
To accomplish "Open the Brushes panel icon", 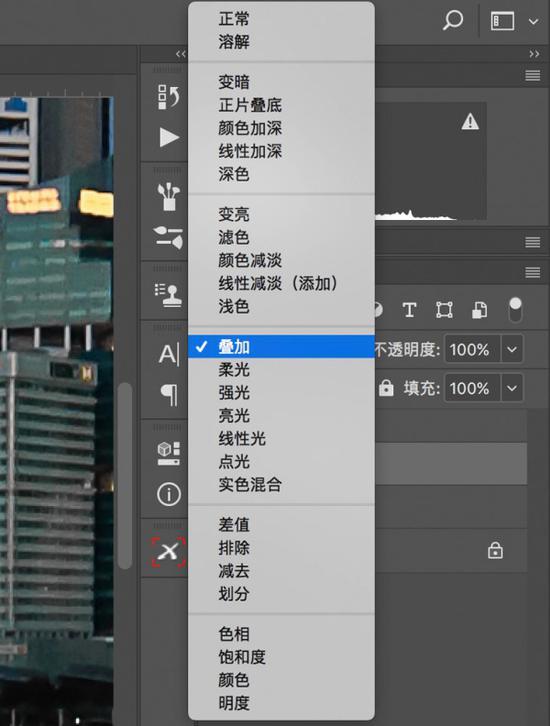I will (x=169, y=197).
